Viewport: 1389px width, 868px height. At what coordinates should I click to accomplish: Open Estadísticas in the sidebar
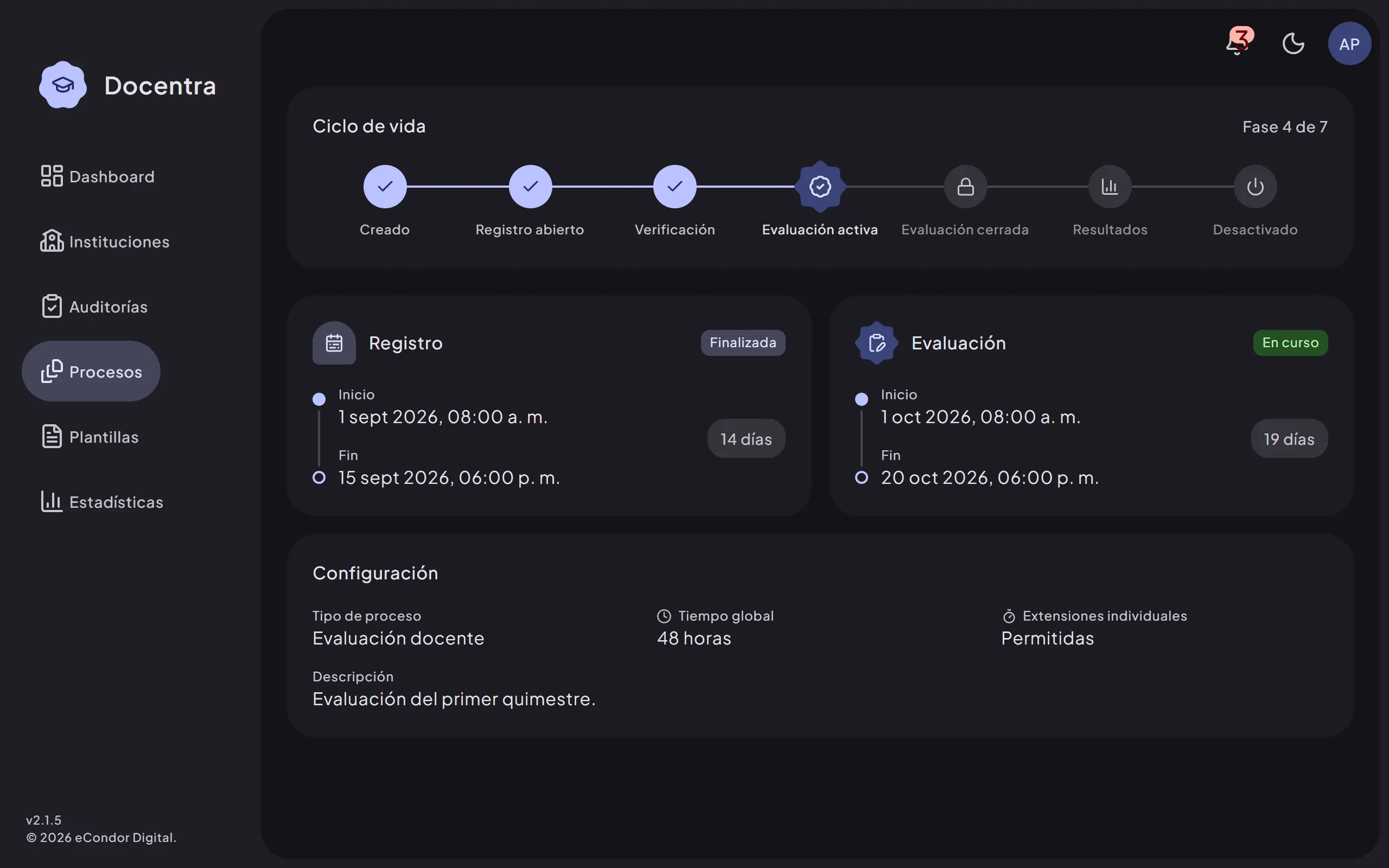click(101, 502)
